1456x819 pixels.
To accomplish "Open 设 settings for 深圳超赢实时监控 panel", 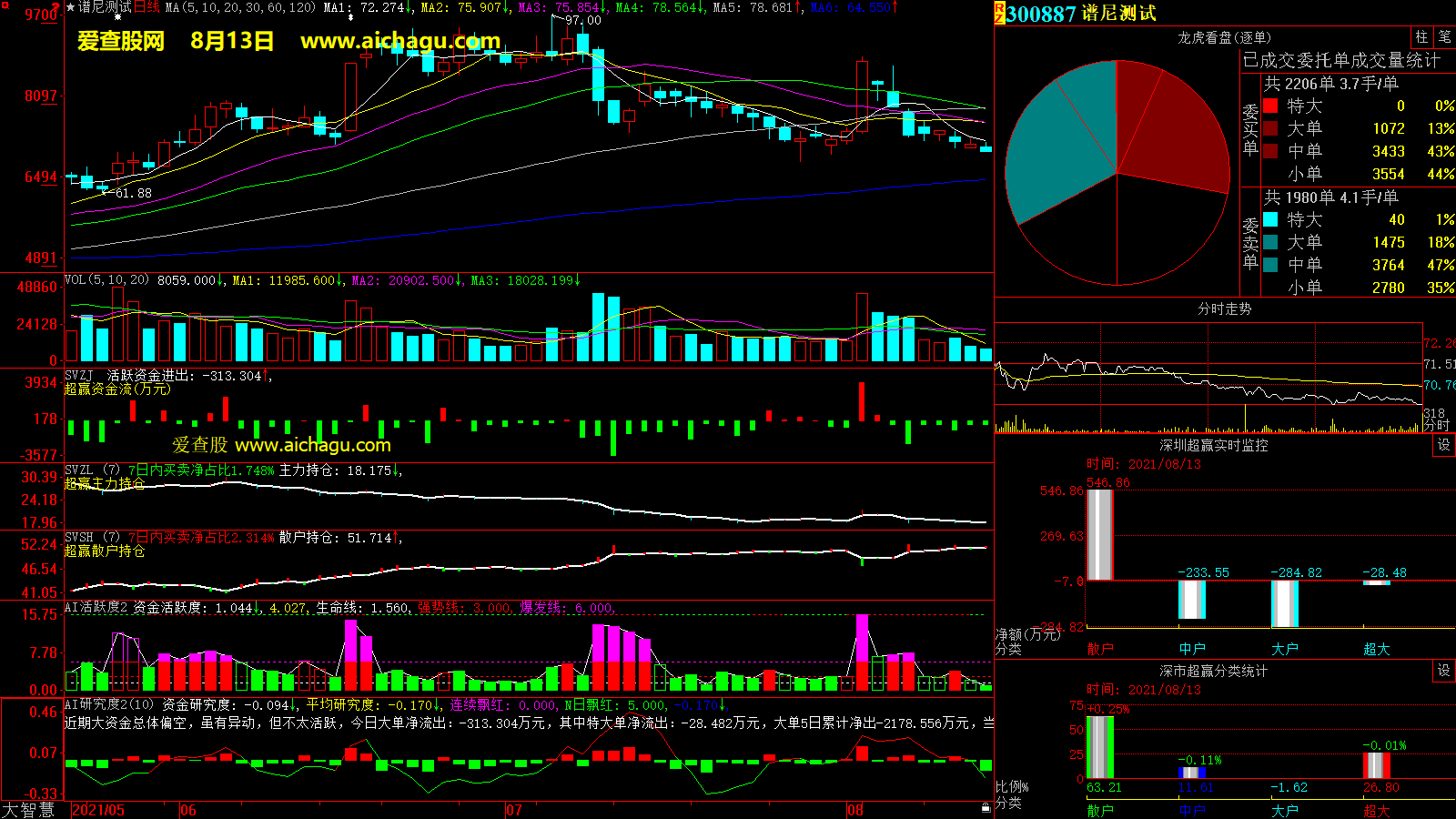I will click(x=1443, y=445).
